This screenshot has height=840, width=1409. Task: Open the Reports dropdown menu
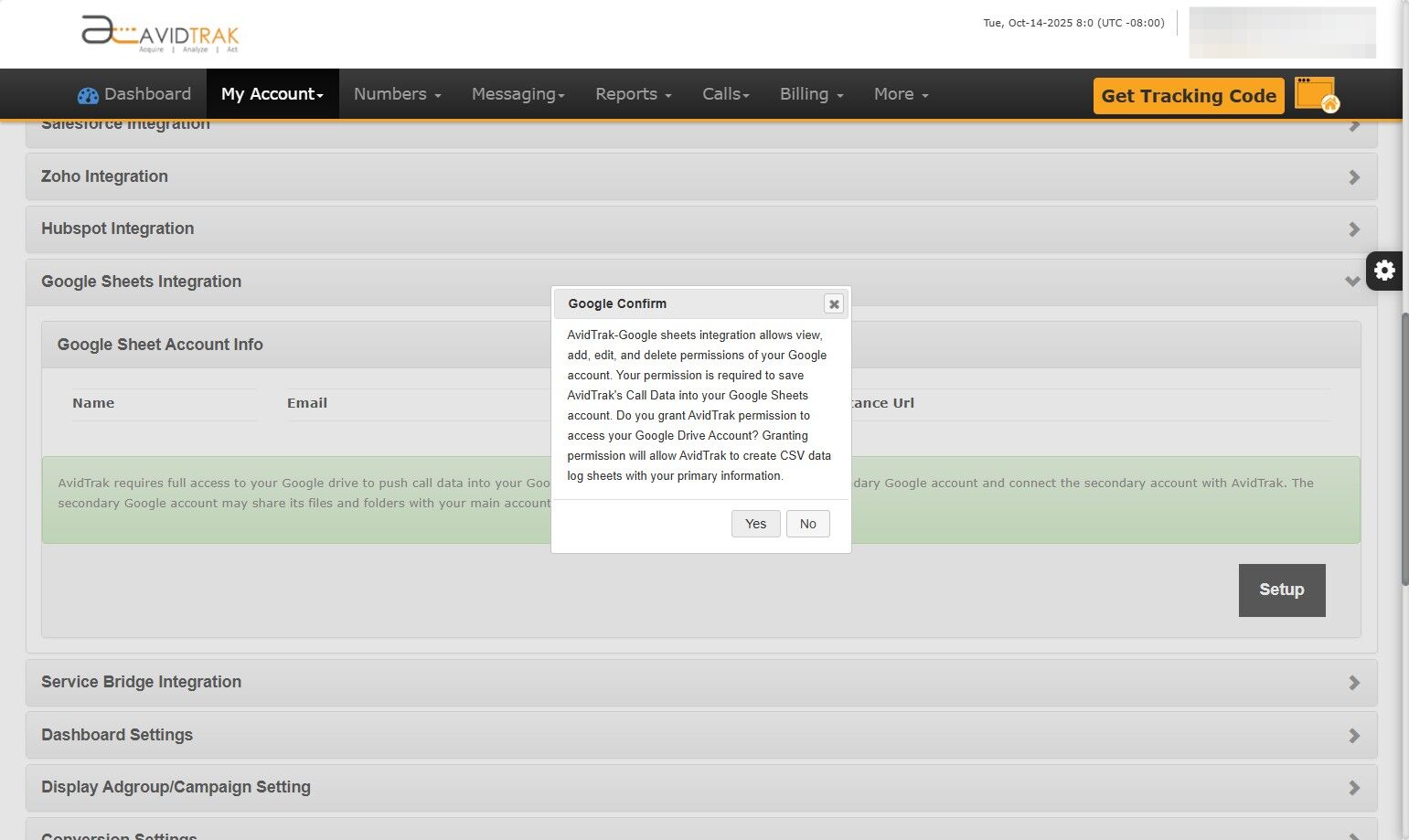[634, 94]
